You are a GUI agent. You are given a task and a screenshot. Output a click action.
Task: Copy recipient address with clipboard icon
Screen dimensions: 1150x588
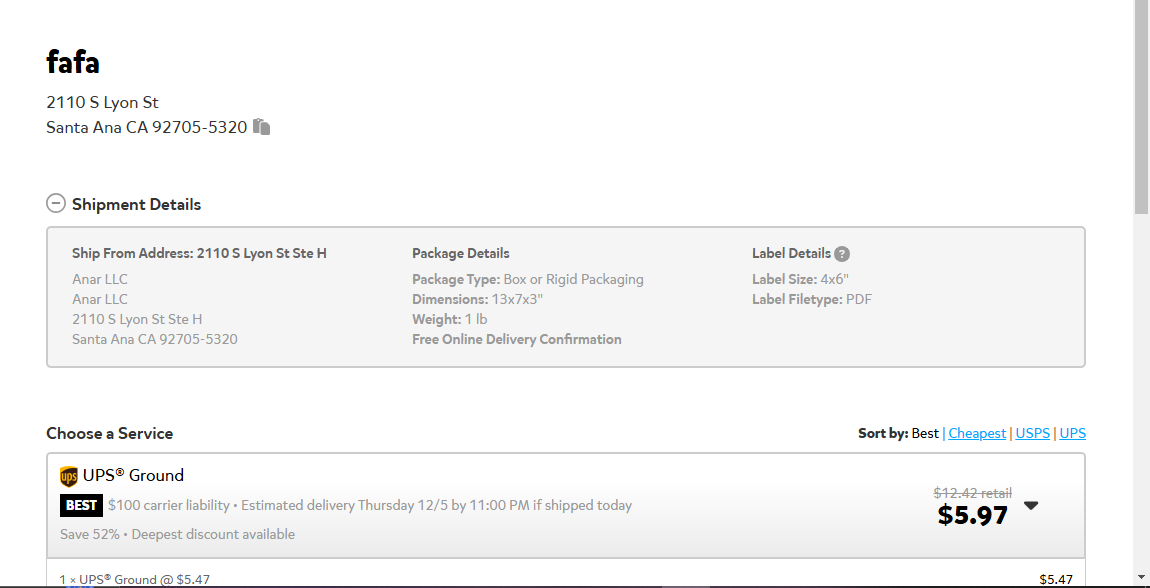click(262, 127)
